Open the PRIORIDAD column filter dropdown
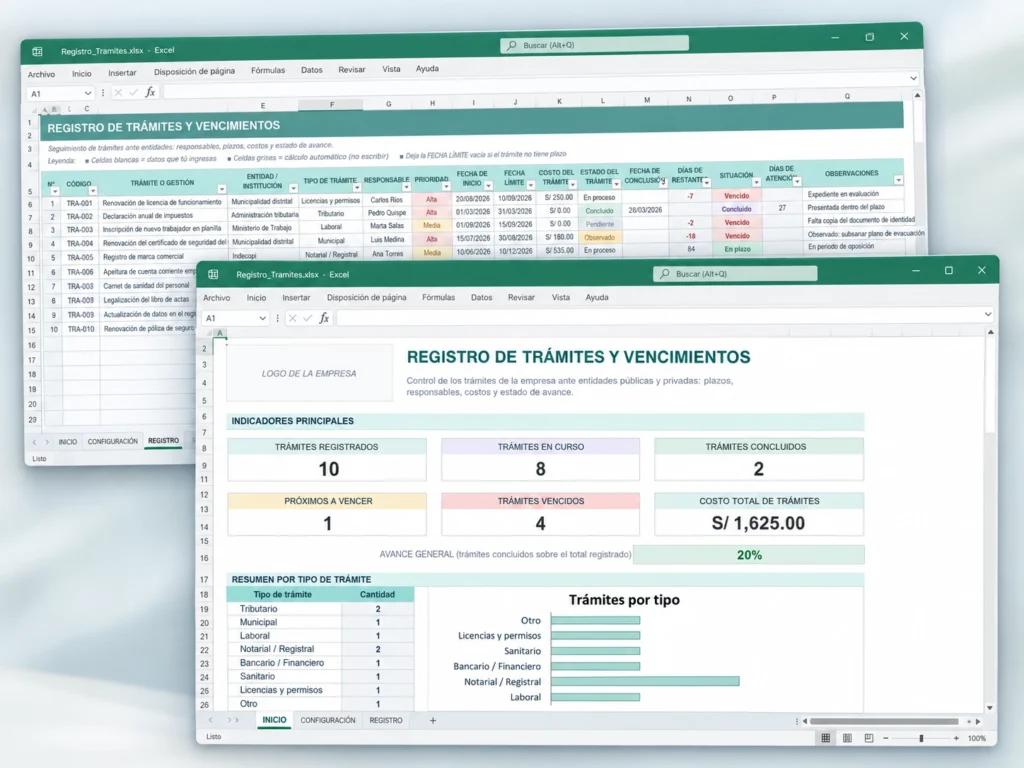 click(447, 186)
